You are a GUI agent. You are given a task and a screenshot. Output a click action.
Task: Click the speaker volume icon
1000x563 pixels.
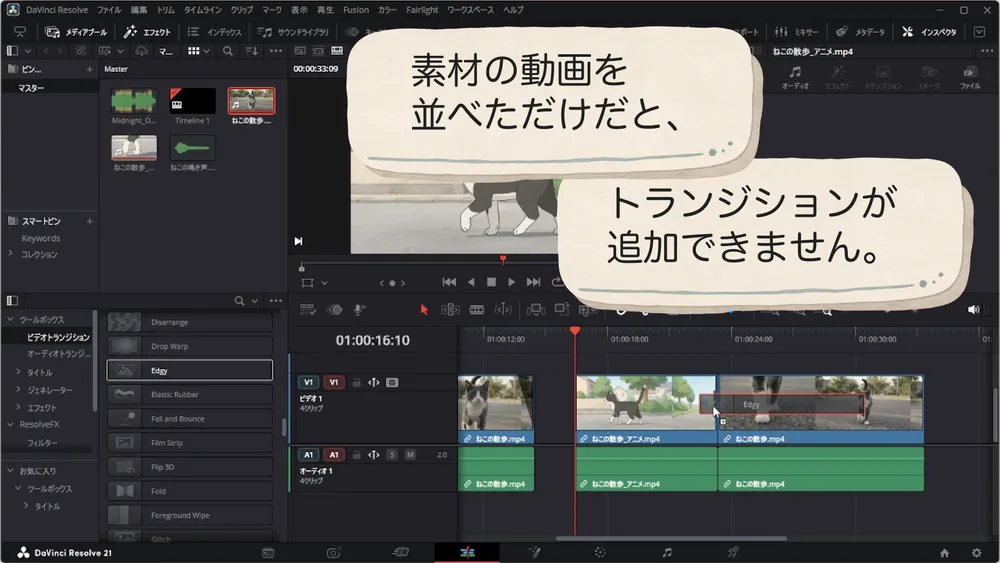point(973,310)
